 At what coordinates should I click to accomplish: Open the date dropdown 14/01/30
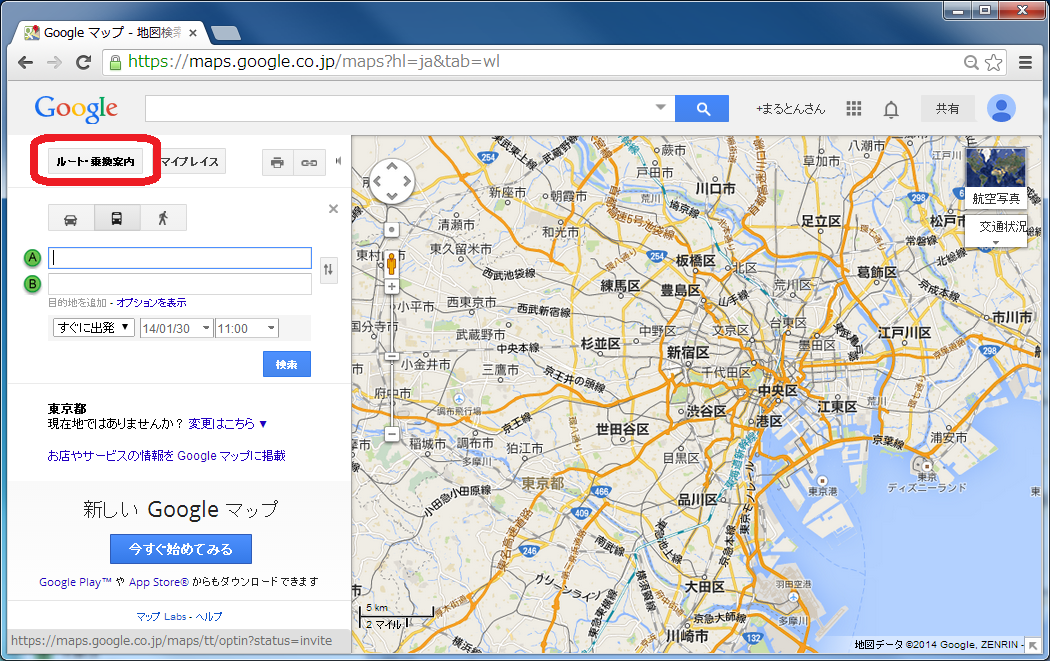pos(177,328)
